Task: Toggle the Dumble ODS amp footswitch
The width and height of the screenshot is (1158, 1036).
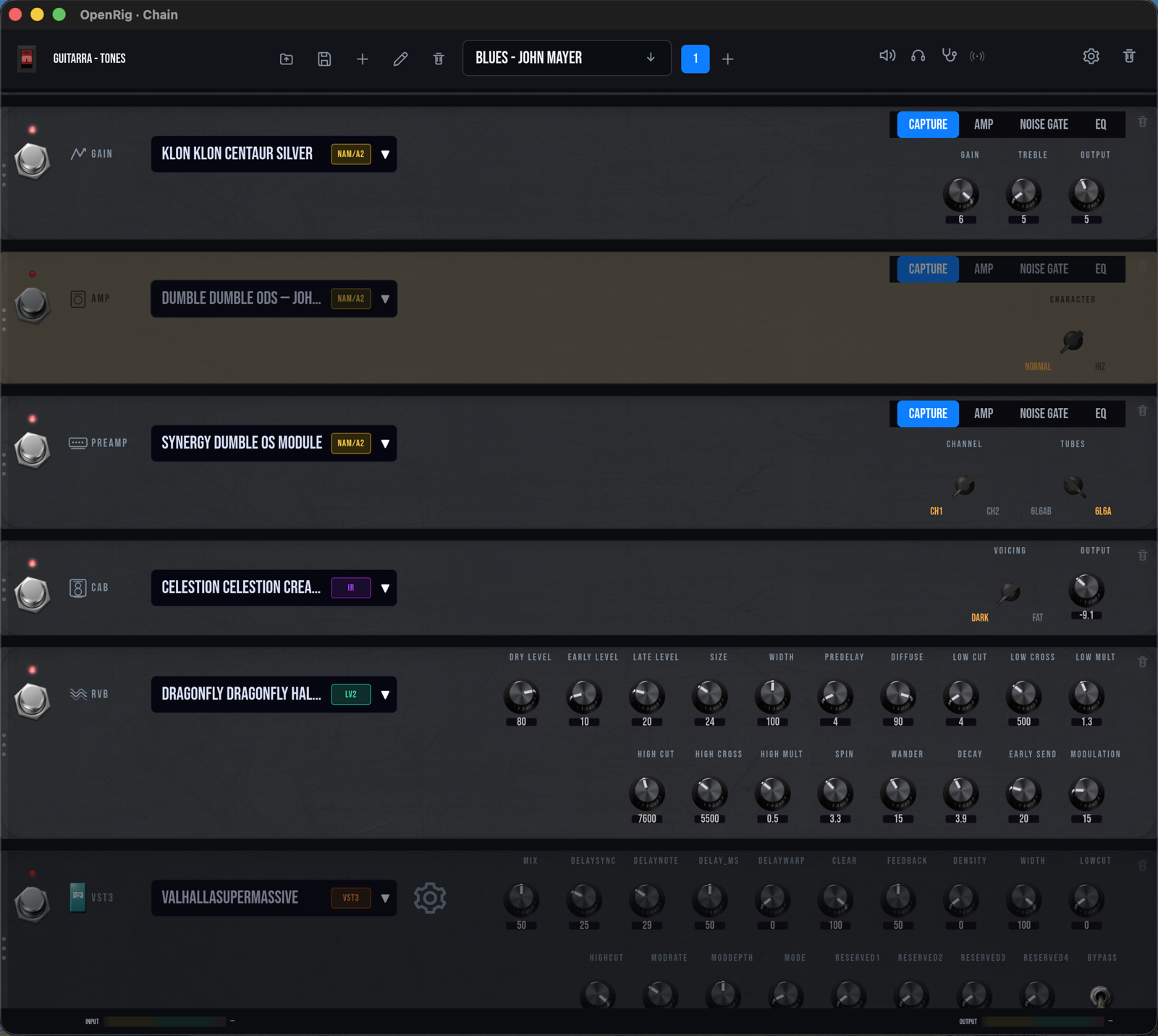Action: (33, 305)
